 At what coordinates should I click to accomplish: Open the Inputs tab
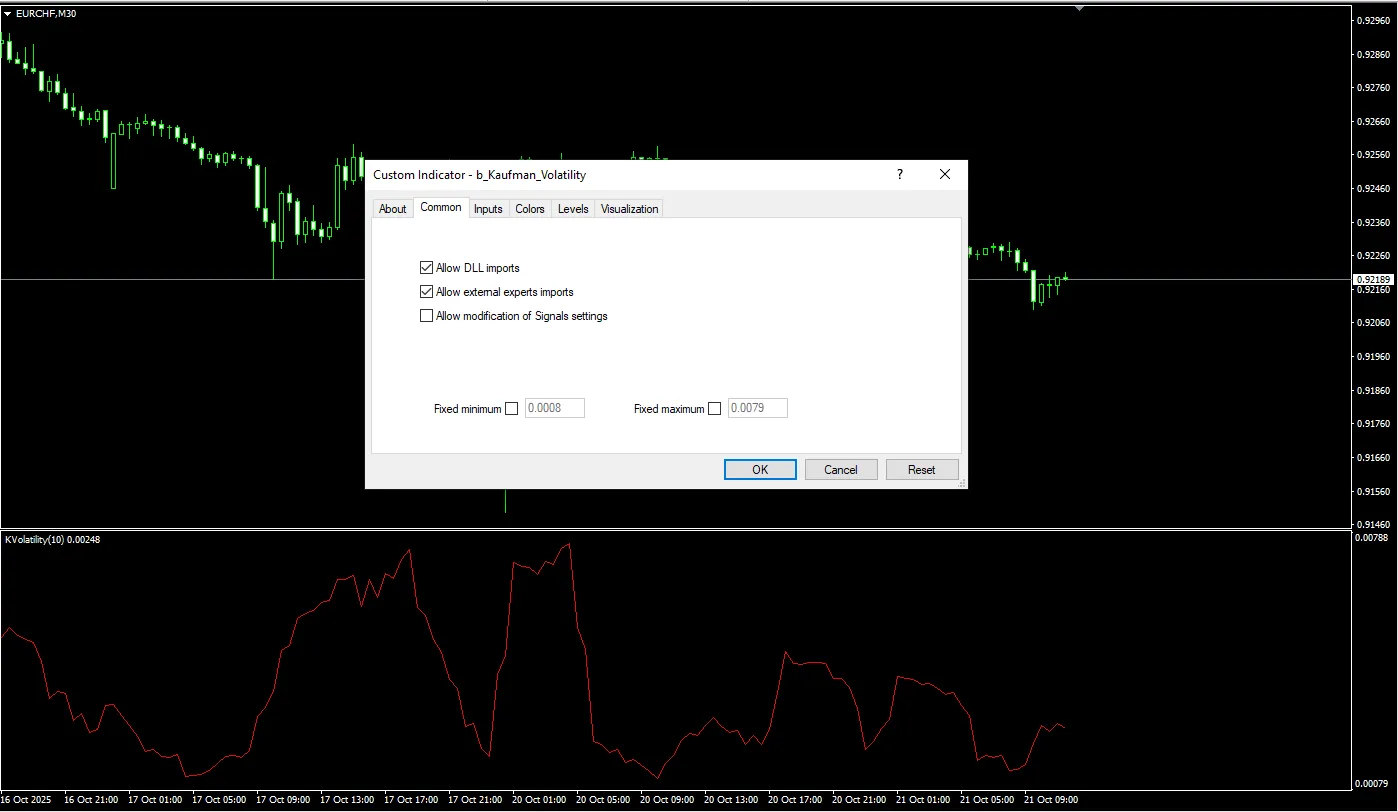488,209
